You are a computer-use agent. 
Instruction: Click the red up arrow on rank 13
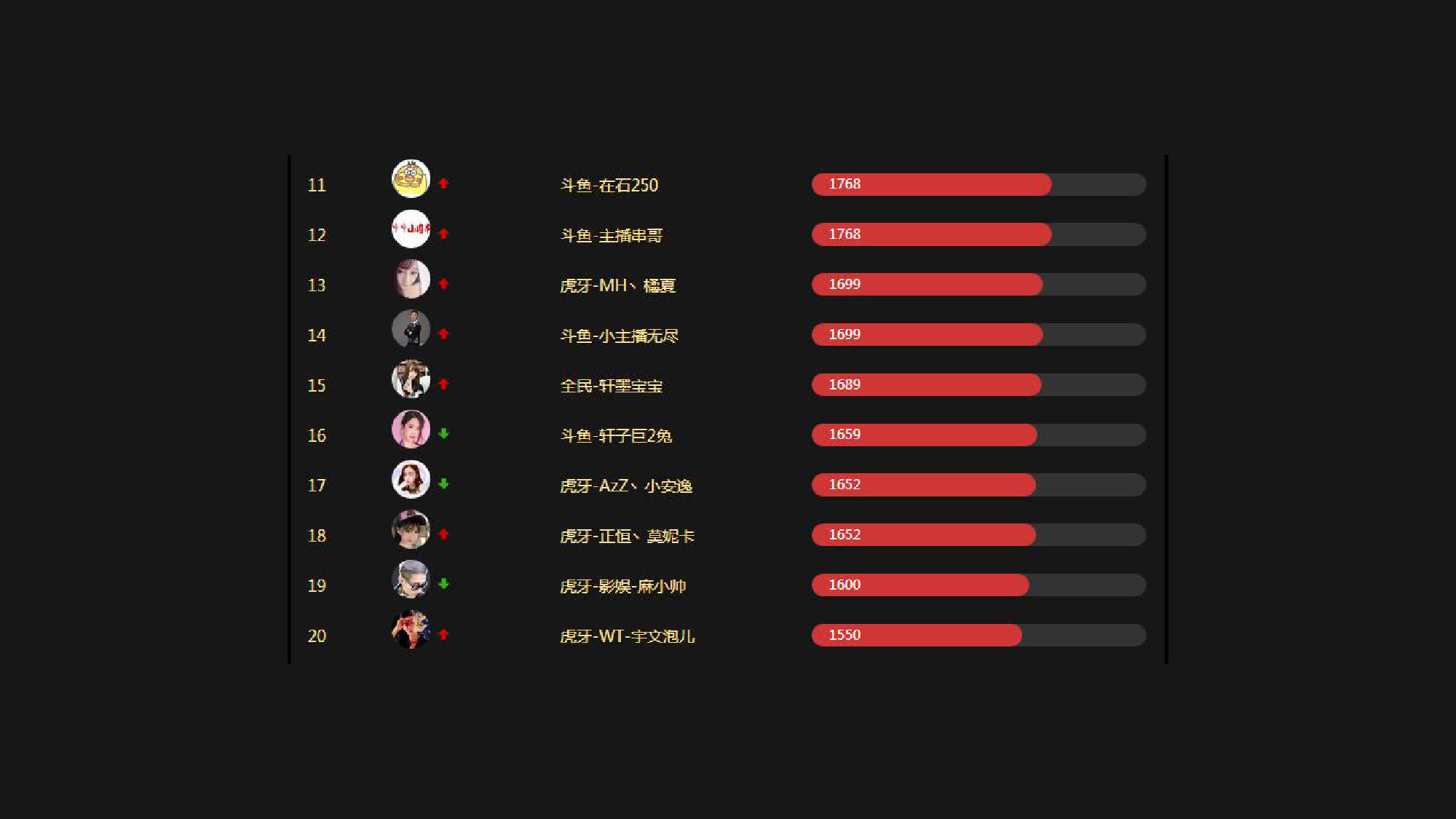coord(443,284)
